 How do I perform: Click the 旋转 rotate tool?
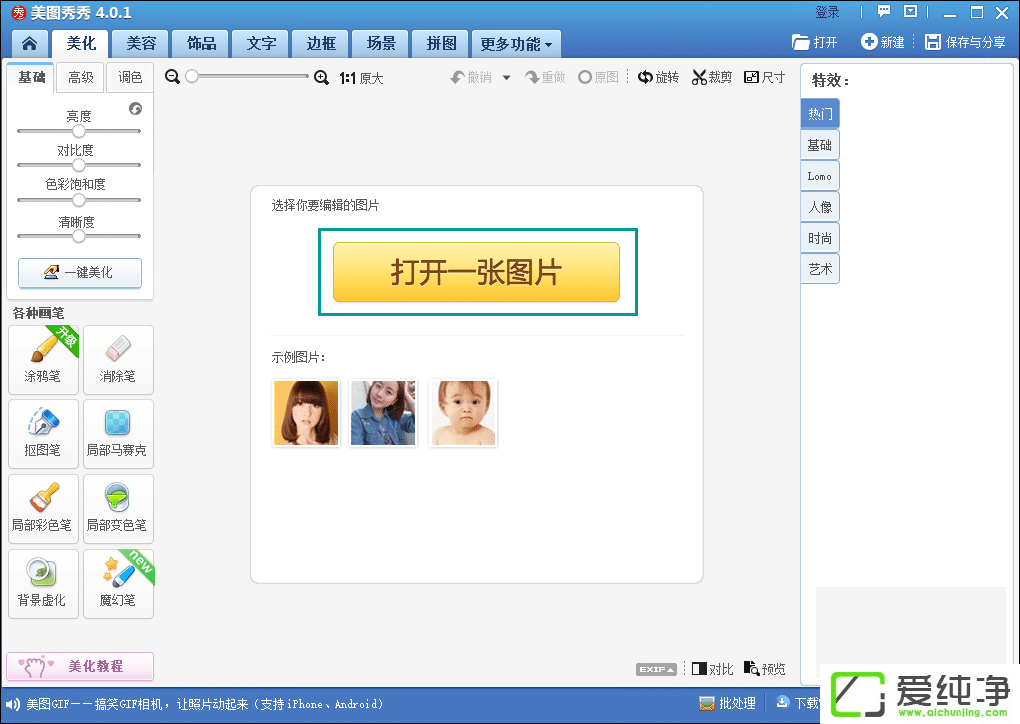(658, 77)
